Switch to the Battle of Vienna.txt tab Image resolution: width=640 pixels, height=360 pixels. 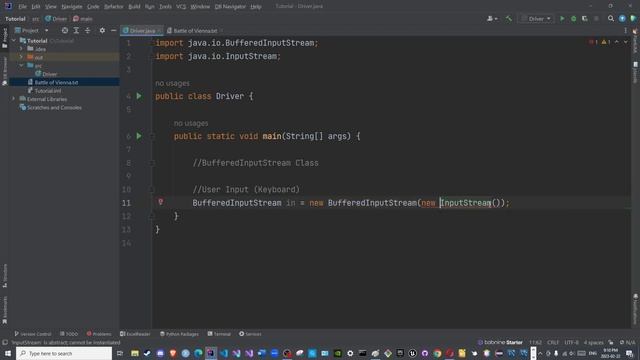(195, 31)
